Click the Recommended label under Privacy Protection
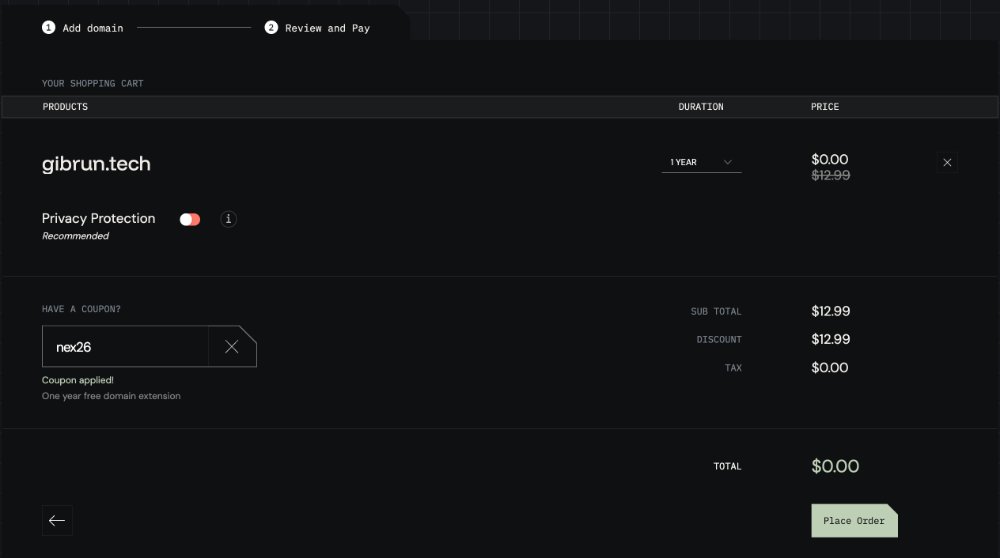 click(x=75, y=236)
